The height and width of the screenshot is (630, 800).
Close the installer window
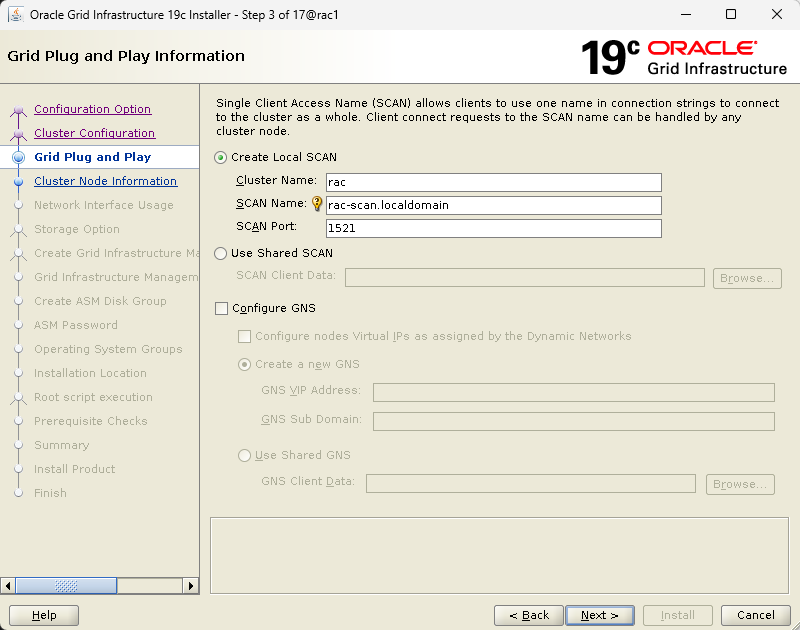(x=777, y=14)
